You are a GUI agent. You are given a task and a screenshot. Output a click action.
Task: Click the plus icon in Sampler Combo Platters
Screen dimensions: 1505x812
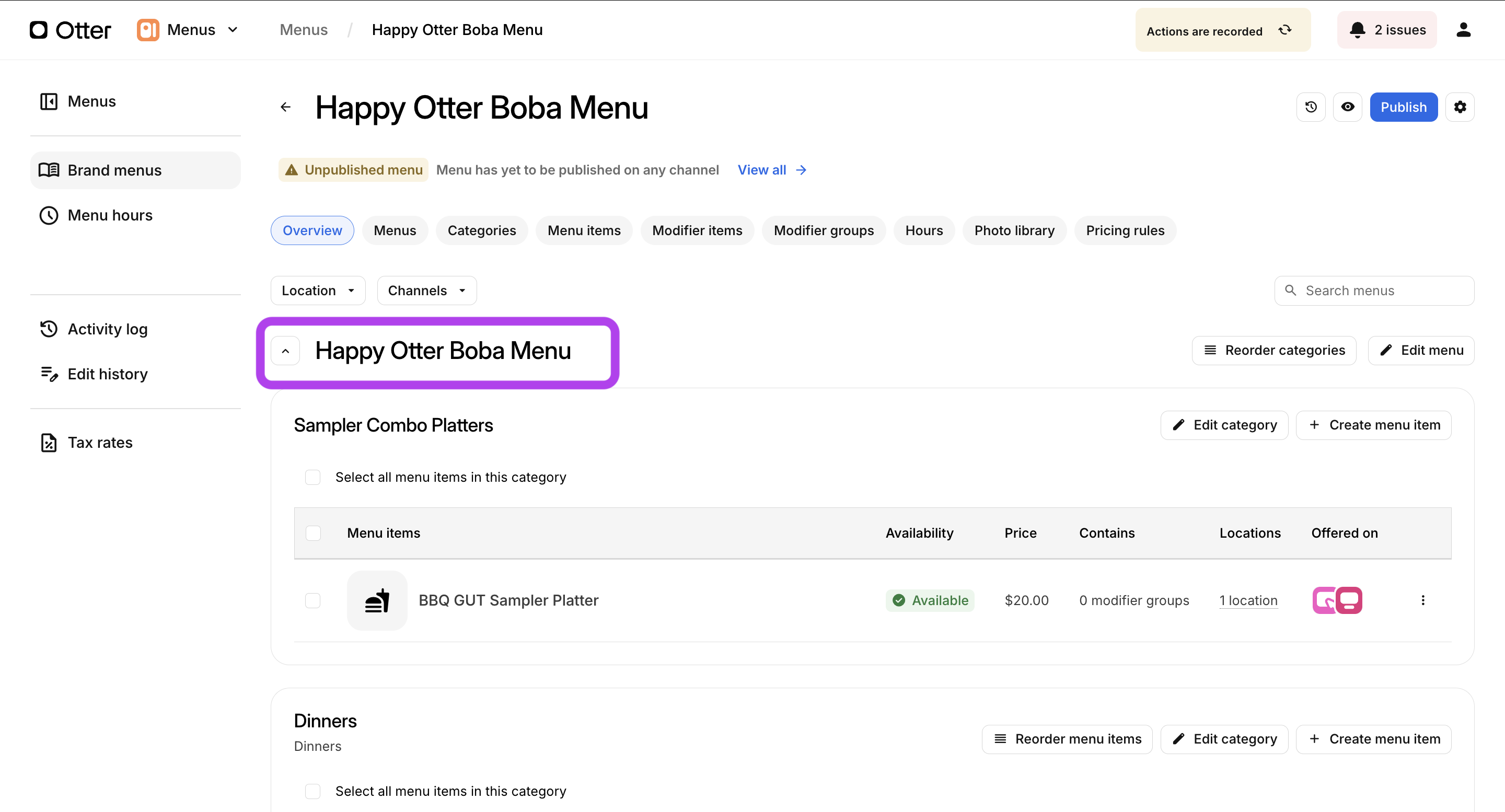click(1314, 425)
